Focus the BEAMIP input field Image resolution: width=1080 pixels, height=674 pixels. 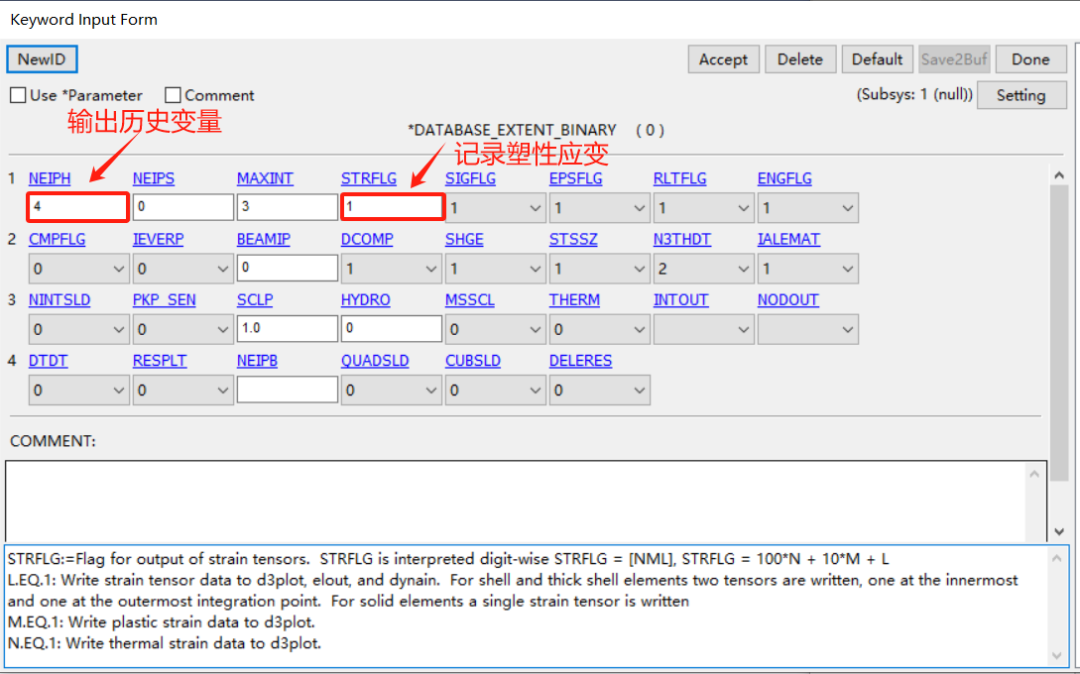point(287,268)
